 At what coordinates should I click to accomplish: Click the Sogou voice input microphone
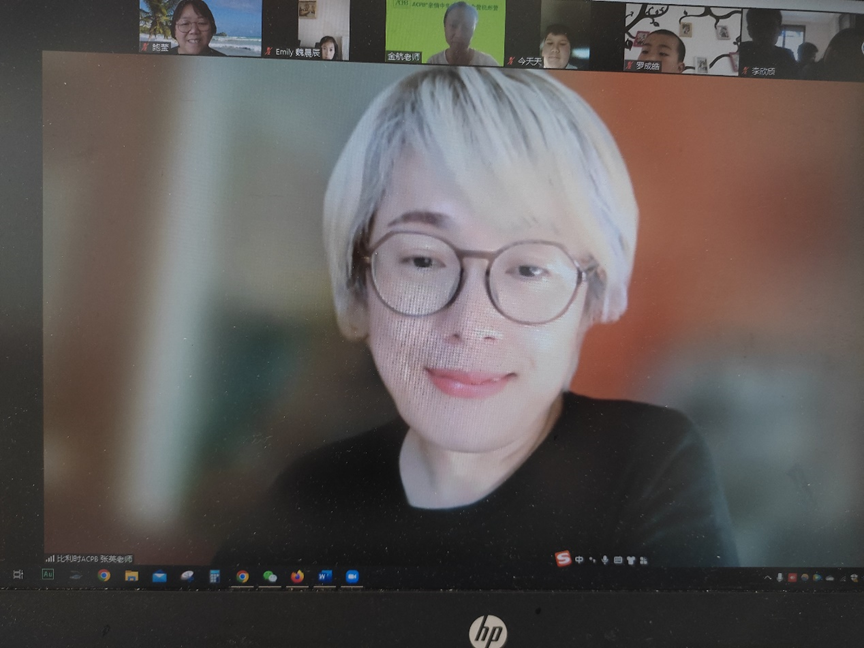605,560
